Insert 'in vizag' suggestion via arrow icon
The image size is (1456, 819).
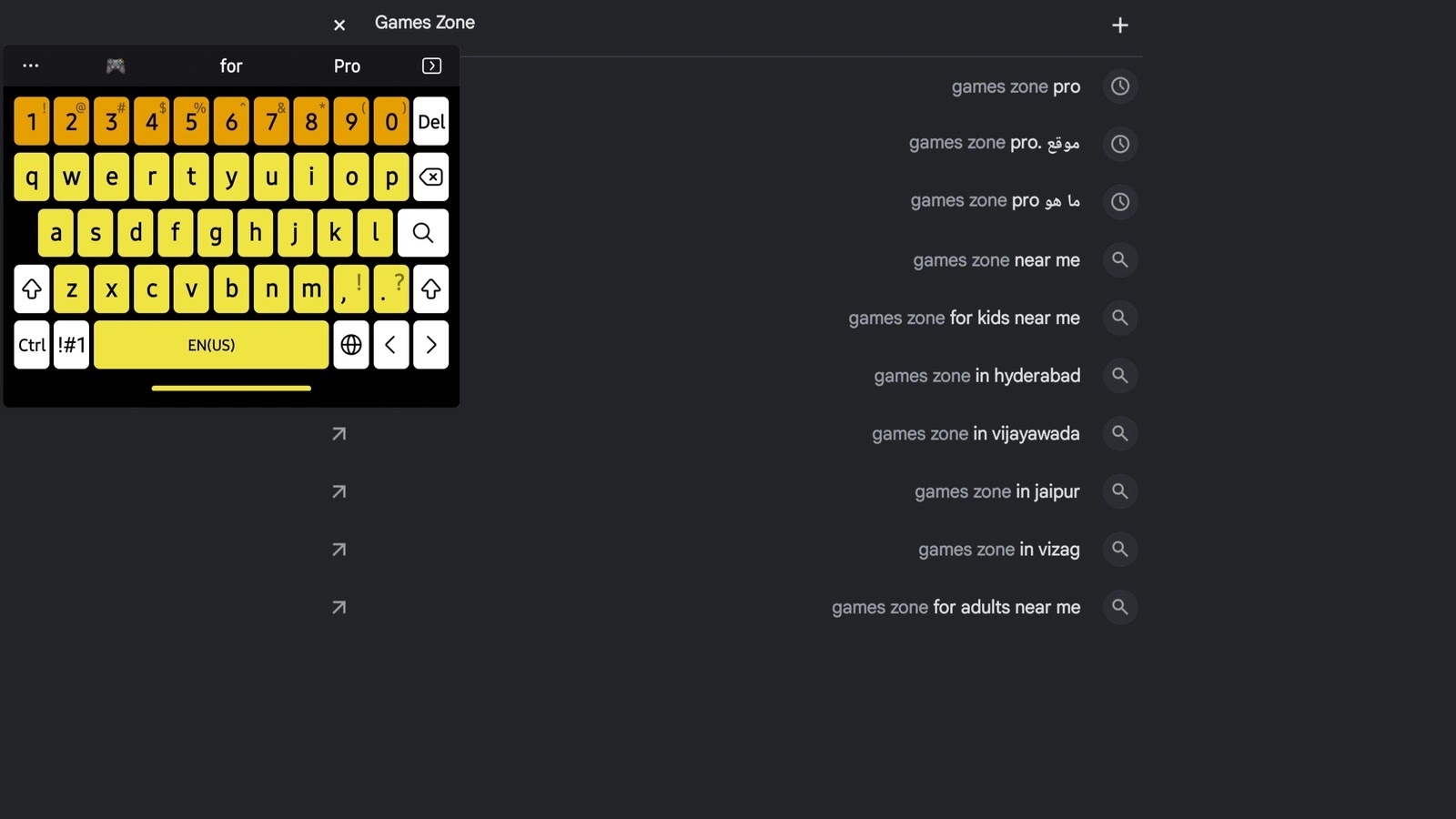(x=339, y=550)
